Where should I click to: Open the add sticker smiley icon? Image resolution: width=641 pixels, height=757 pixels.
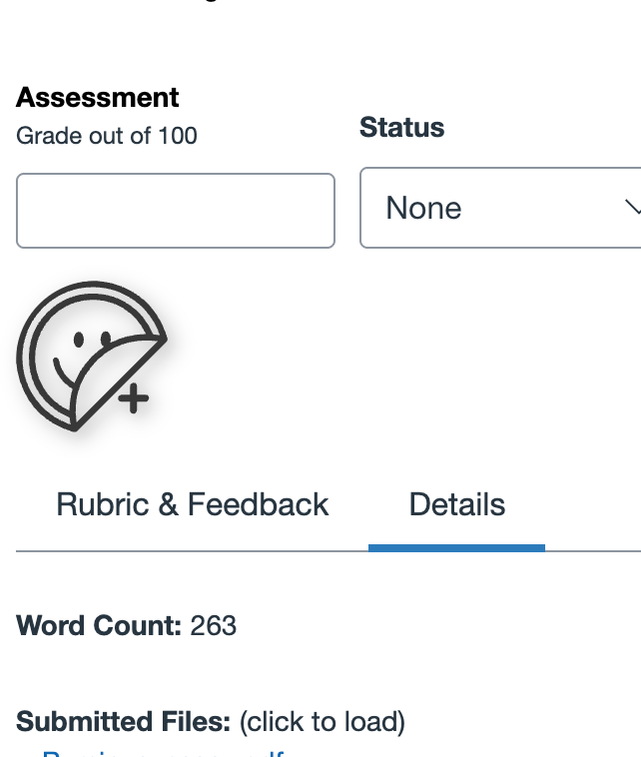[x=88, y=356]
